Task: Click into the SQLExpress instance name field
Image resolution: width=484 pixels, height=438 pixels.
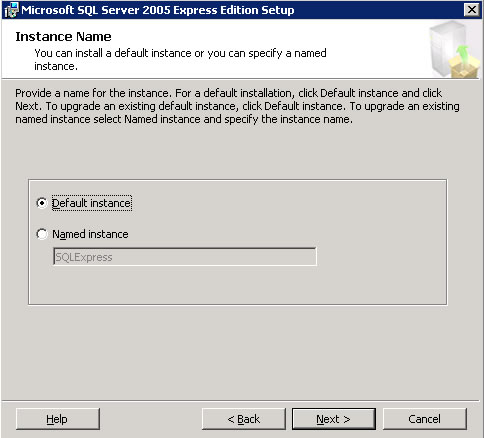Action: pyautogui.click(x=185, y=257)
